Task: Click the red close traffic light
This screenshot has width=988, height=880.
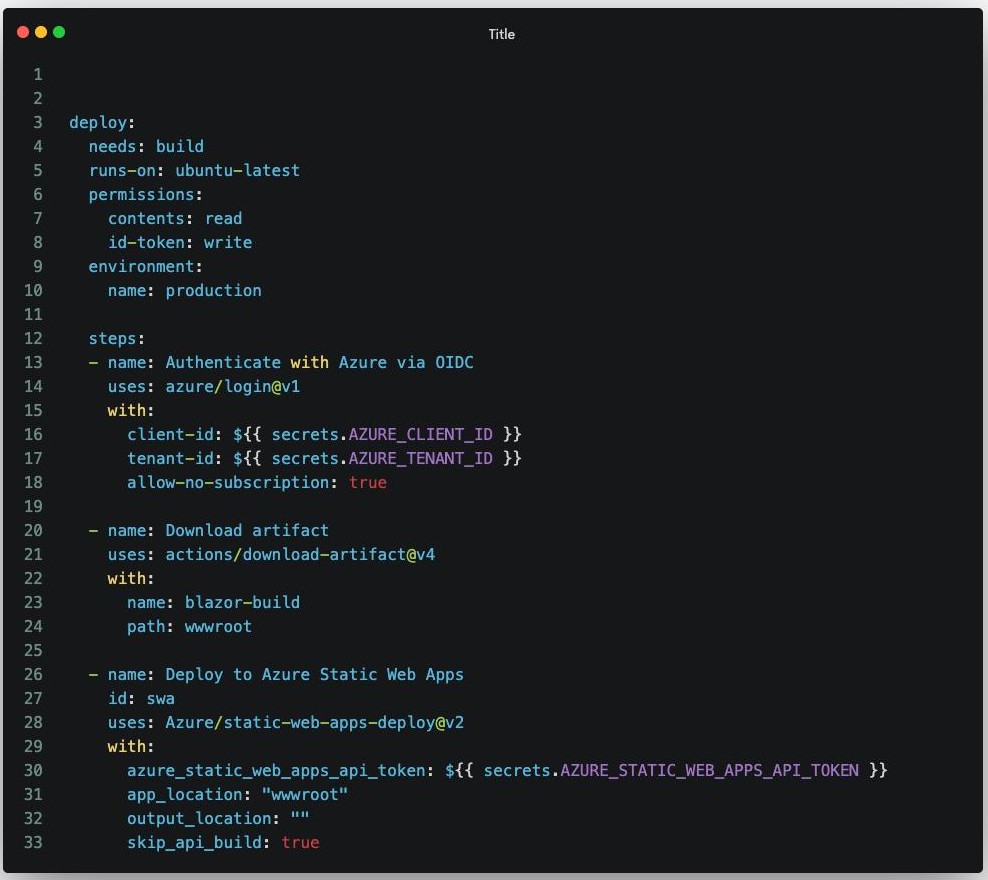Action: tap(22, 31)
